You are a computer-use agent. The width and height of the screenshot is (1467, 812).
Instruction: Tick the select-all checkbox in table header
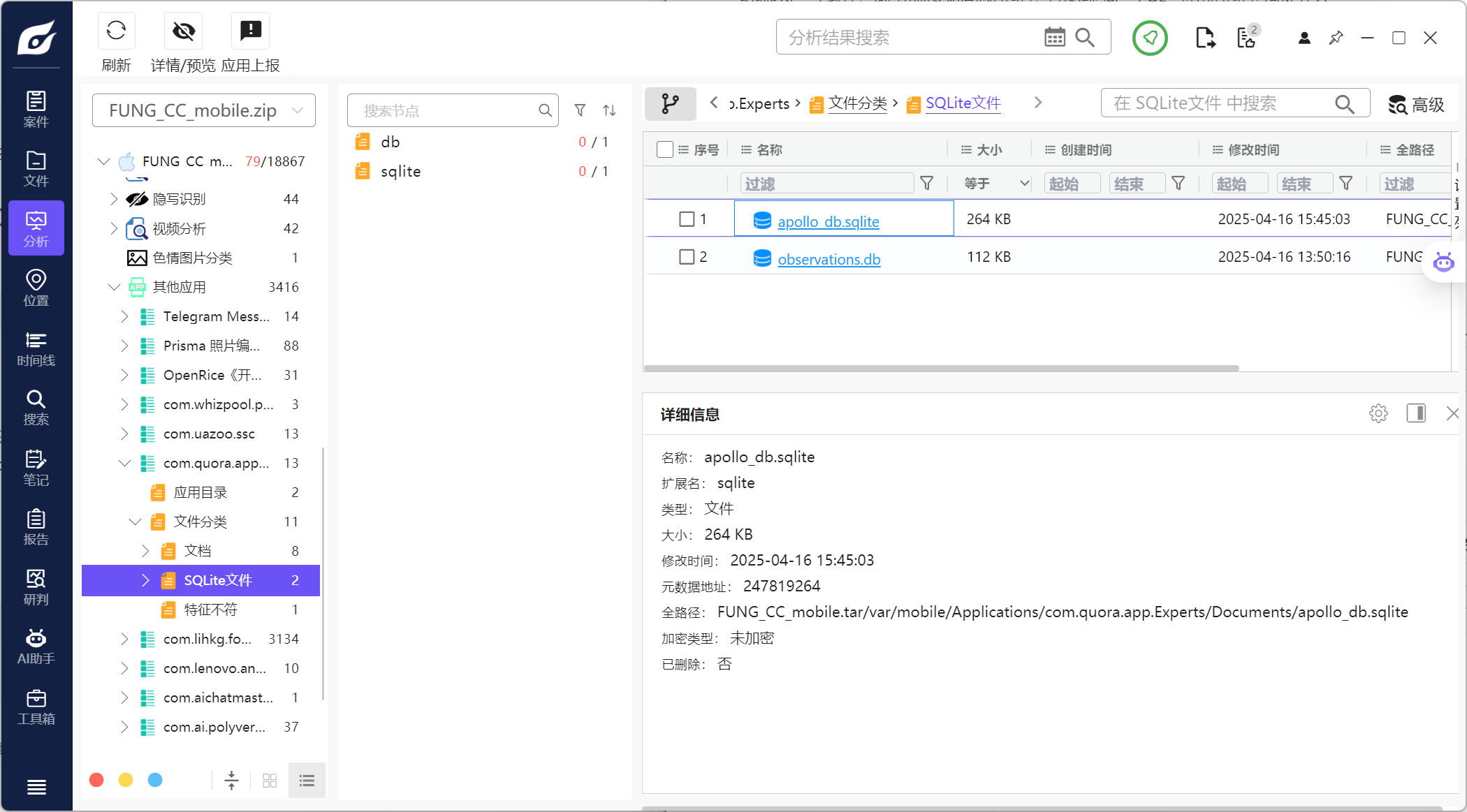pos(665,149)
